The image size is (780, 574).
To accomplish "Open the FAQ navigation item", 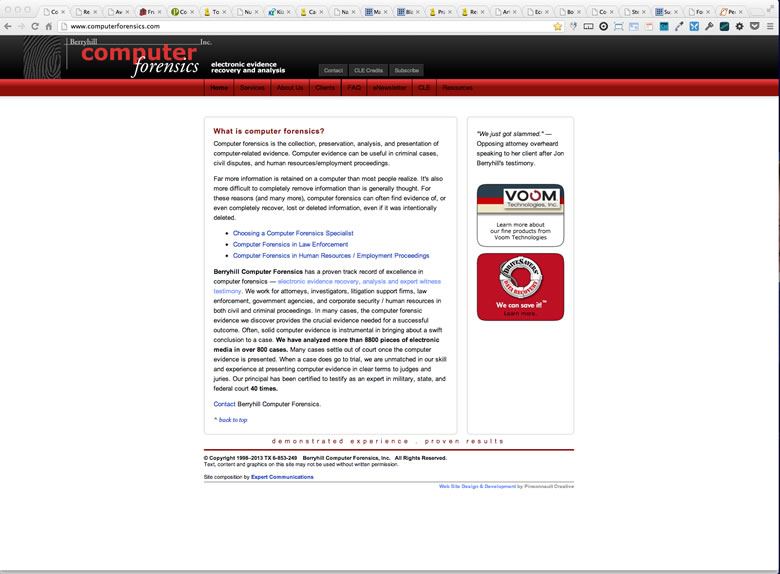I will tap(354, 88).
